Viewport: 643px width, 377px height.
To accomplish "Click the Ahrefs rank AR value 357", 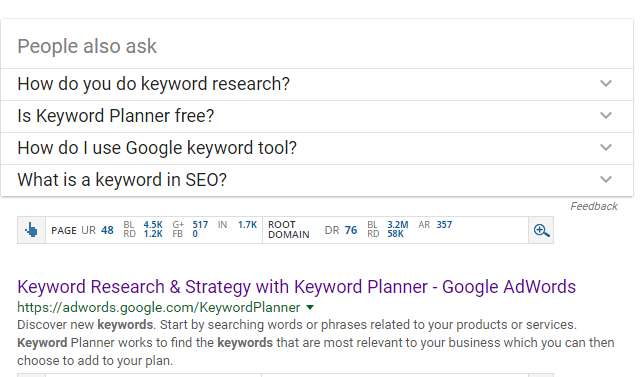I will point(444,225).
